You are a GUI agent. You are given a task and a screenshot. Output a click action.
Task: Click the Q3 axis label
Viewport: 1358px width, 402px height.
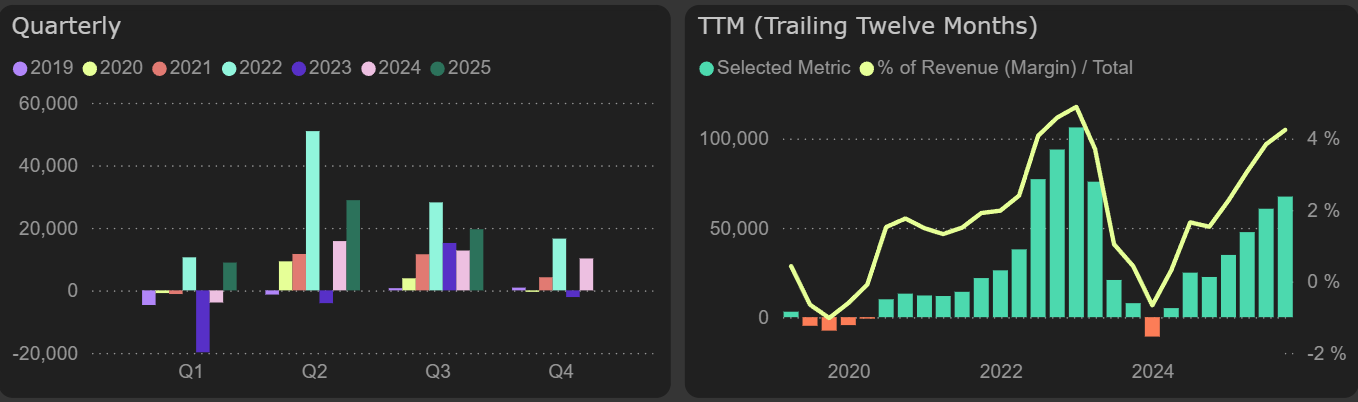pyautogui.click(x=437, y=373)
